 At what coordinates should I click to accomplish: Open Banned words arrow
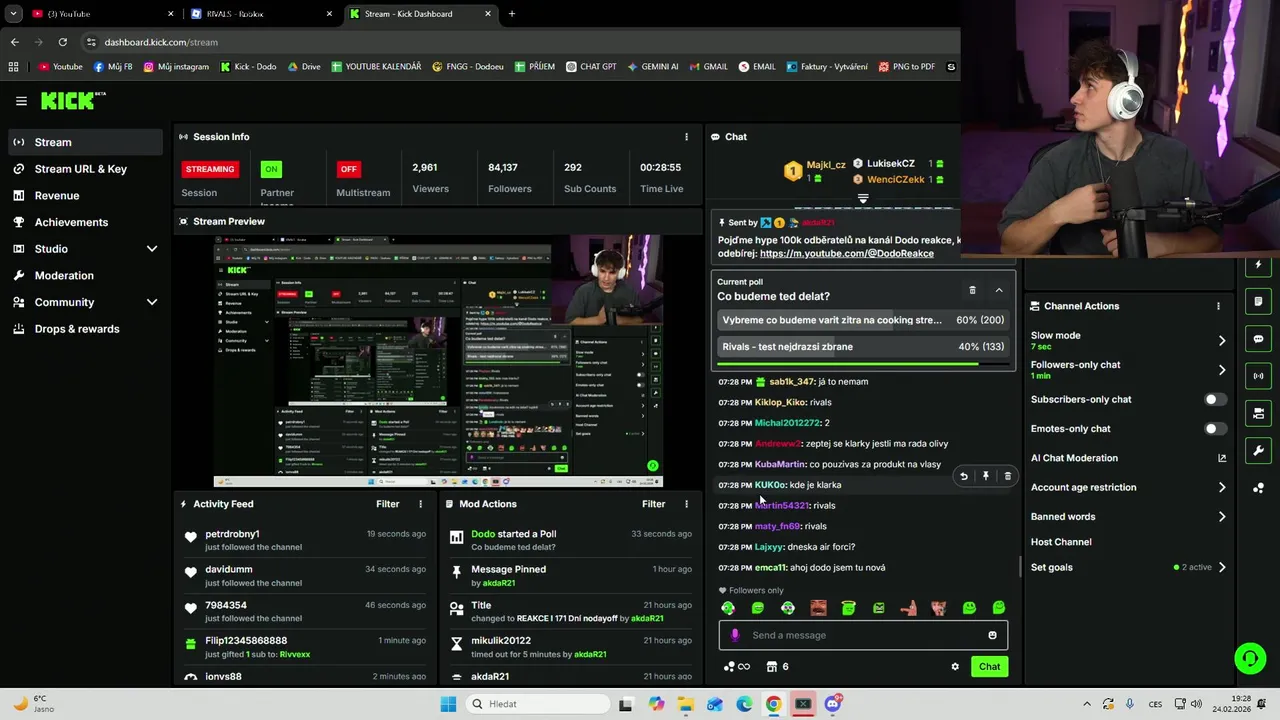(1221, 517)
